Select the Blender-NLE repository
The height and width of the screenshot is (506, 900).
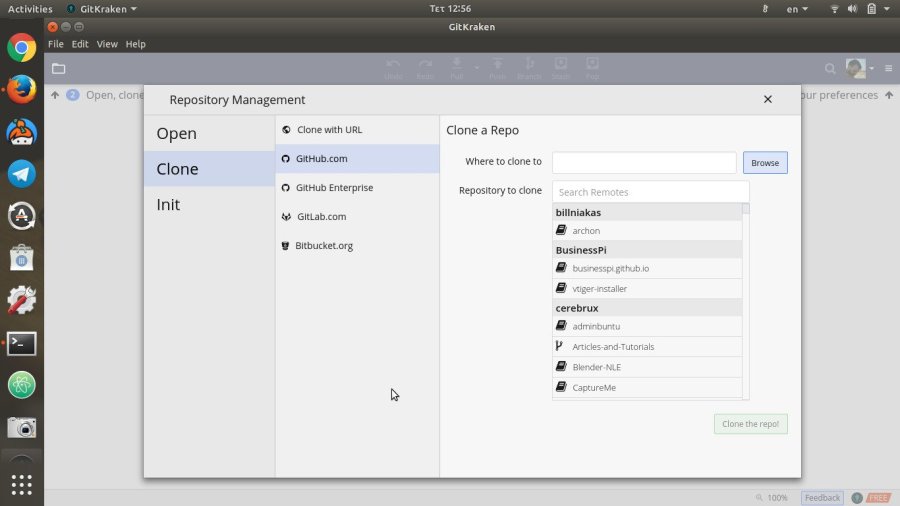647,367
